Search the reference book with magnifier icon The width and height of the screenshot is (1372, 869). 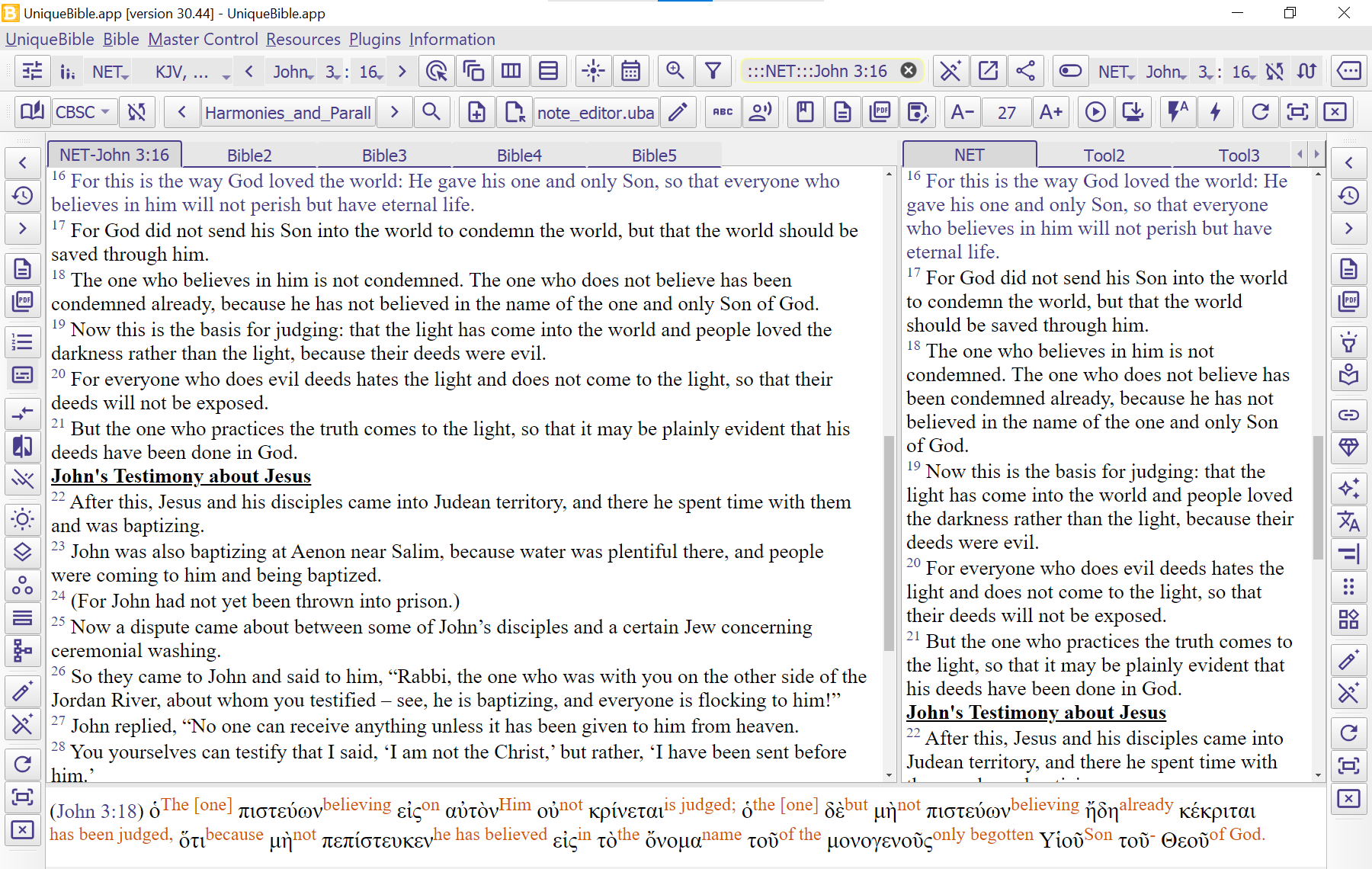(x=431, y=112)
